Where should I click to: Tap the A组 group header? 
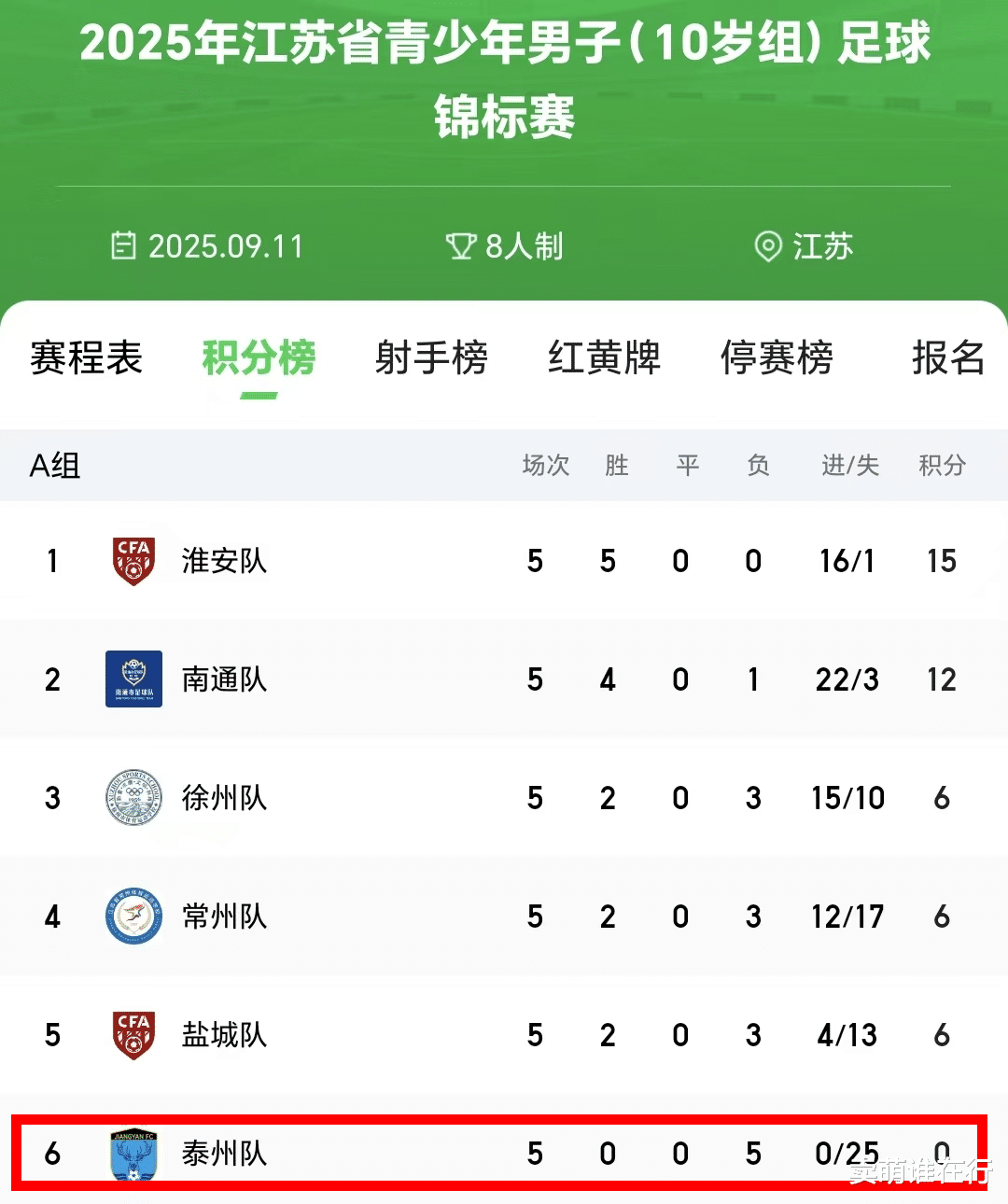pyautogui.click(x=55, y=465)
